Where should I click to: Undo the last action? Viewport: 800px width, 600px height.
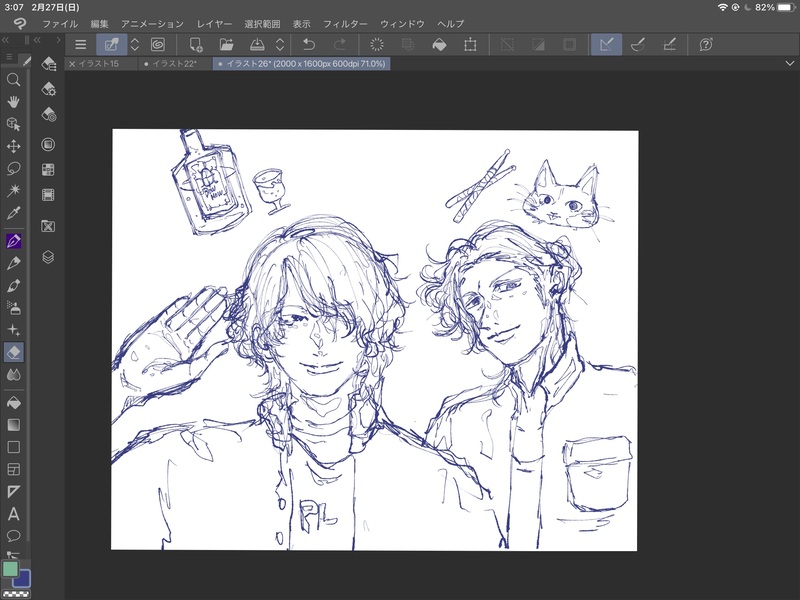[x=309, y=44]
